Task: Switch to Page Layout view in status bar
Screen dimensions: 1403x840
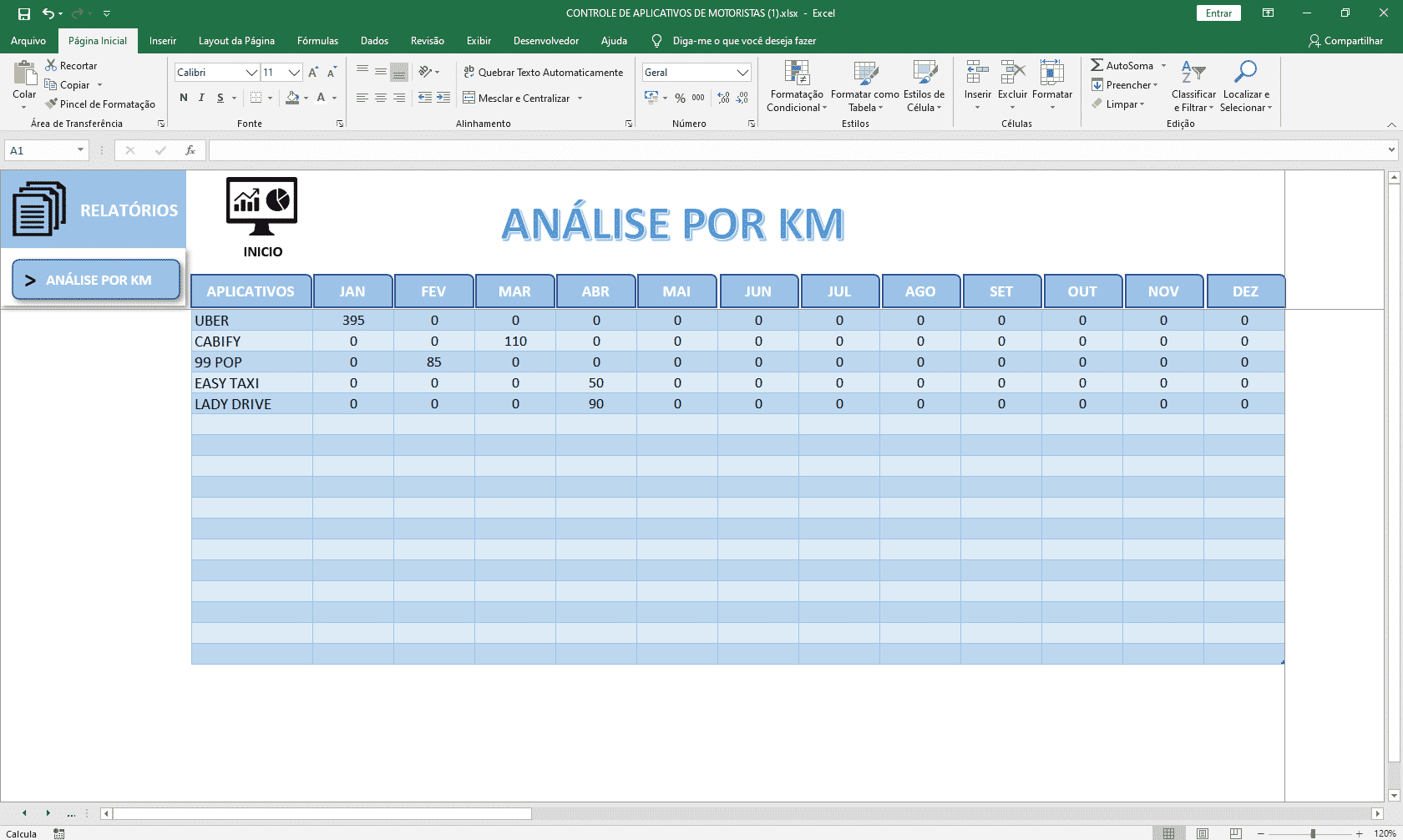Action: (x=1203, y=833)
